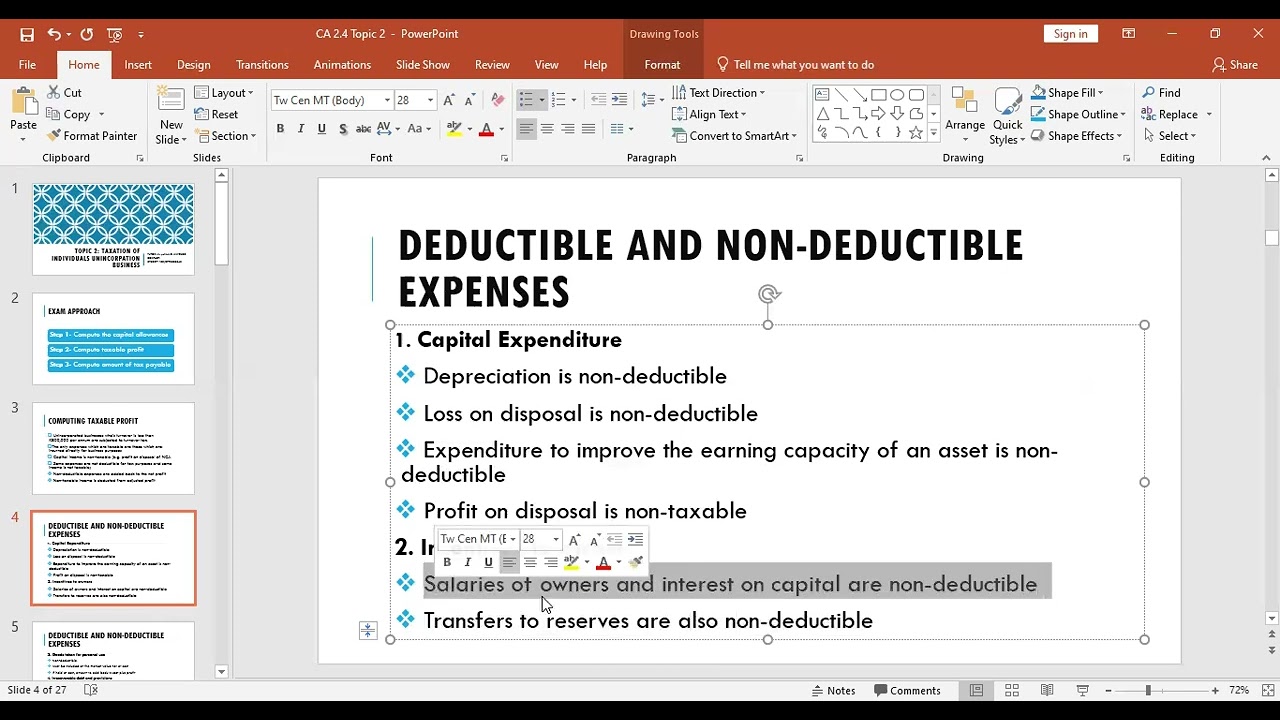1280x720 pixels.
Task: Center text in ribbon Paragraph group
Action: point(547,129)
